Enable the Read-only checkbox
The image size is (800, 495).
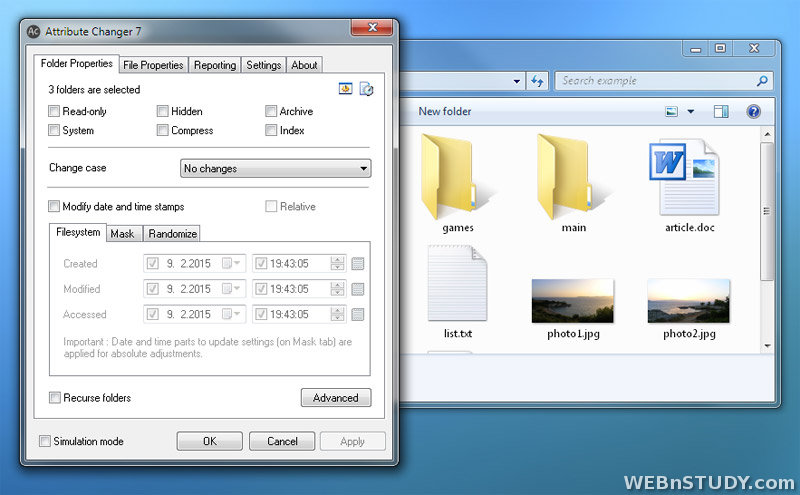coord(54,111)
